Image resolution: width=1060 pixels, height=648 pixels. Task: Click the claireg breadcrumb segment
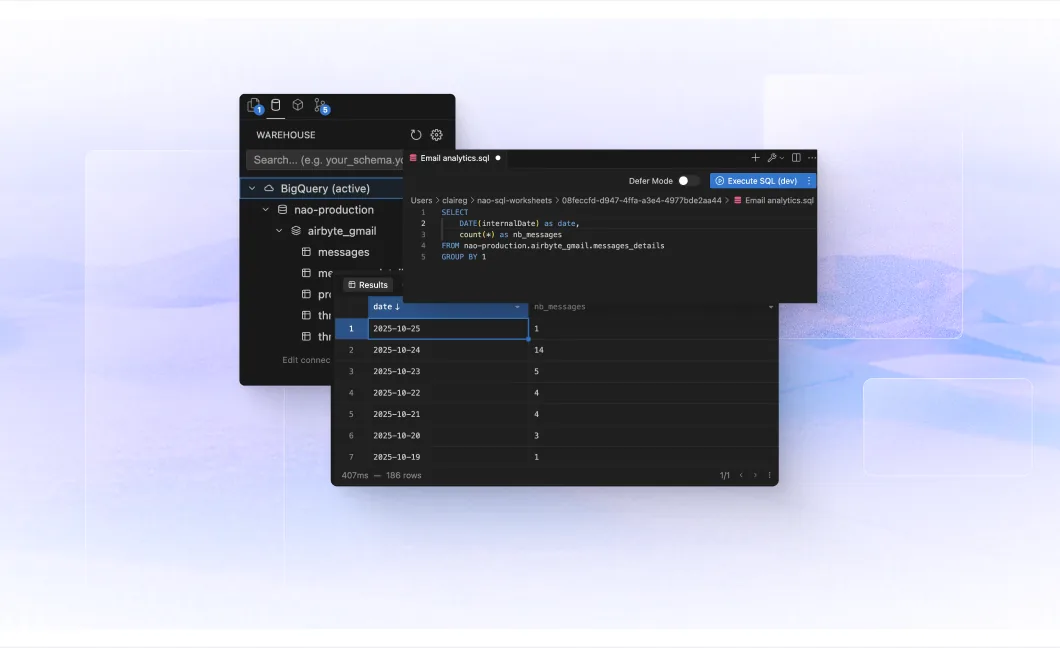click(455, 201)
